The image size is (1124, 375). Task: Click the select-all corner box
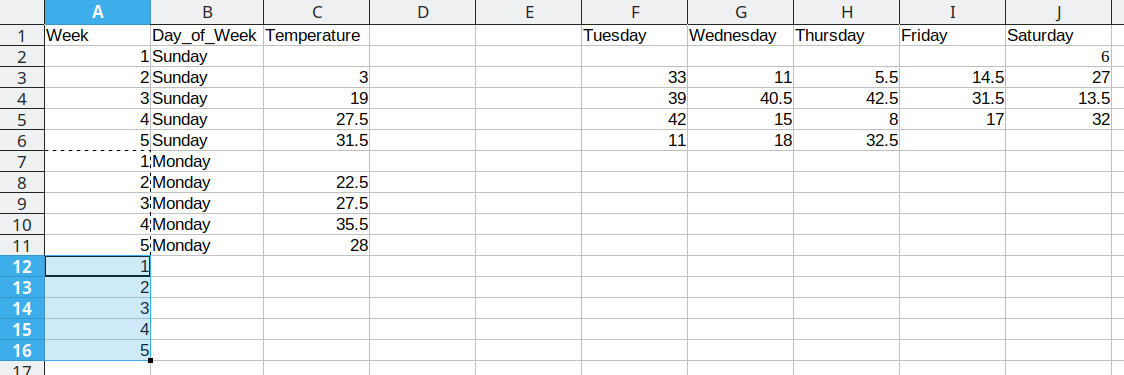tap(22, 12)
